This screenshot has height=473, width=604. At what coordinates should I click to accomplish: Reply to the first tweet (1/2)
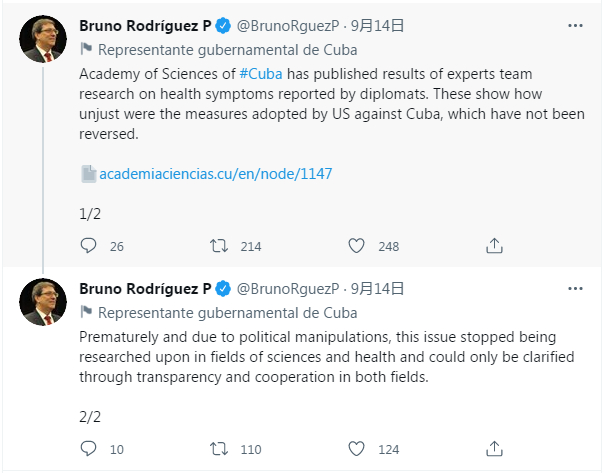coord(88,246)
